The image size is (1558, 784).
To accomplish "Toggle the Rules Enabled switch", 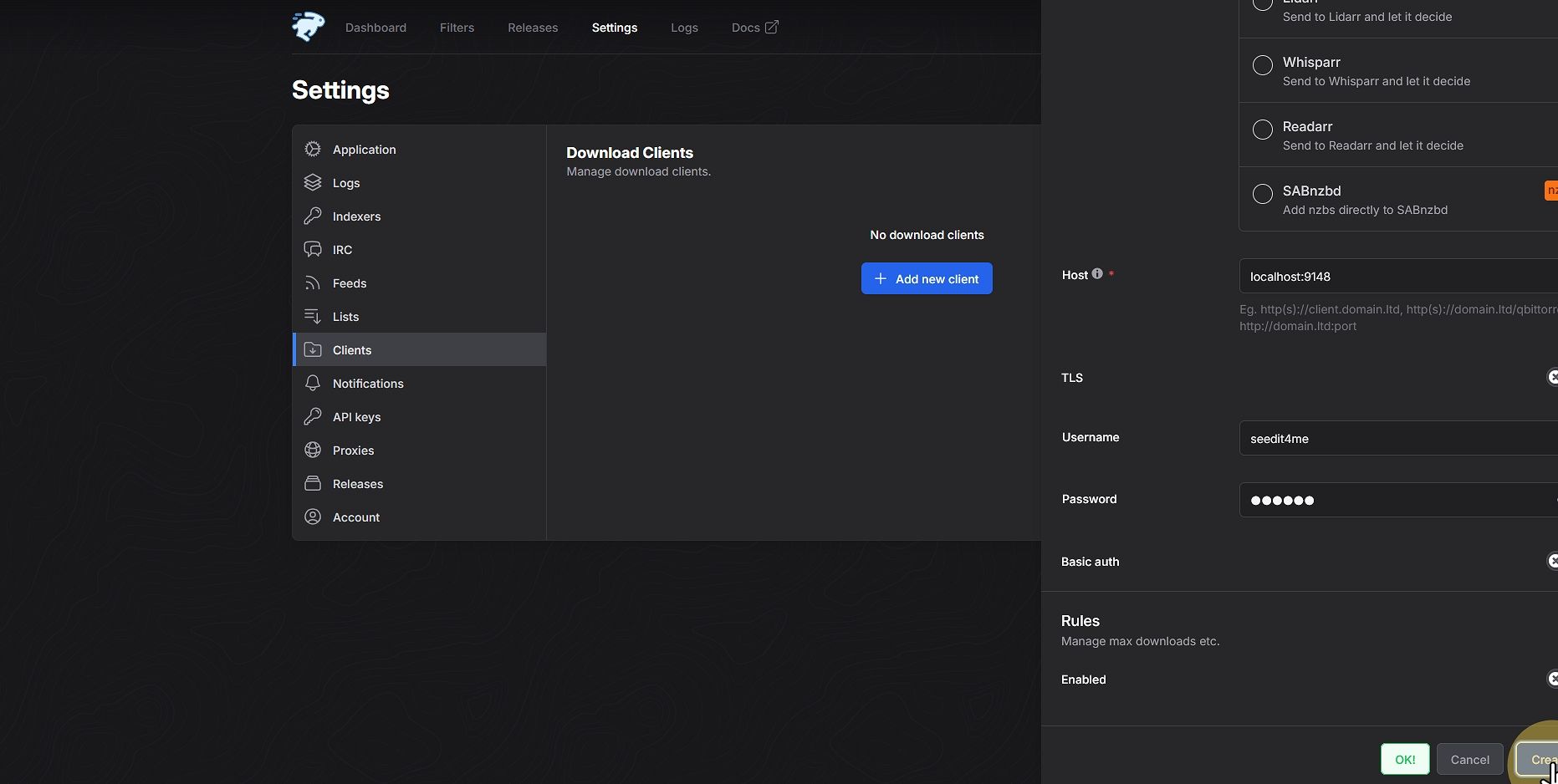I will pyautogui.click(x=1553, y=679).
